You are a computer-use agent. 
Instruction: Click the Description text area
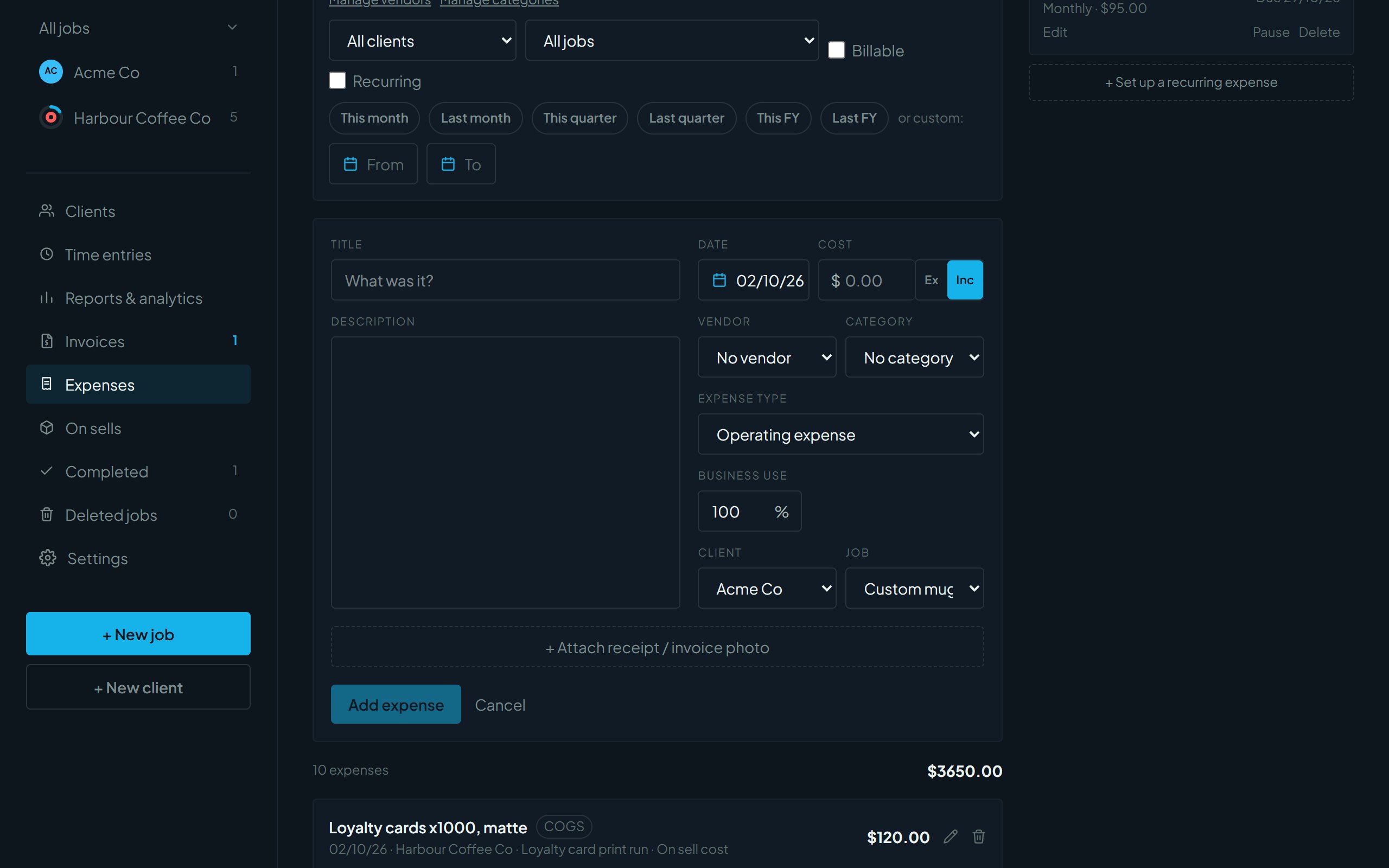tap(505, 472)
